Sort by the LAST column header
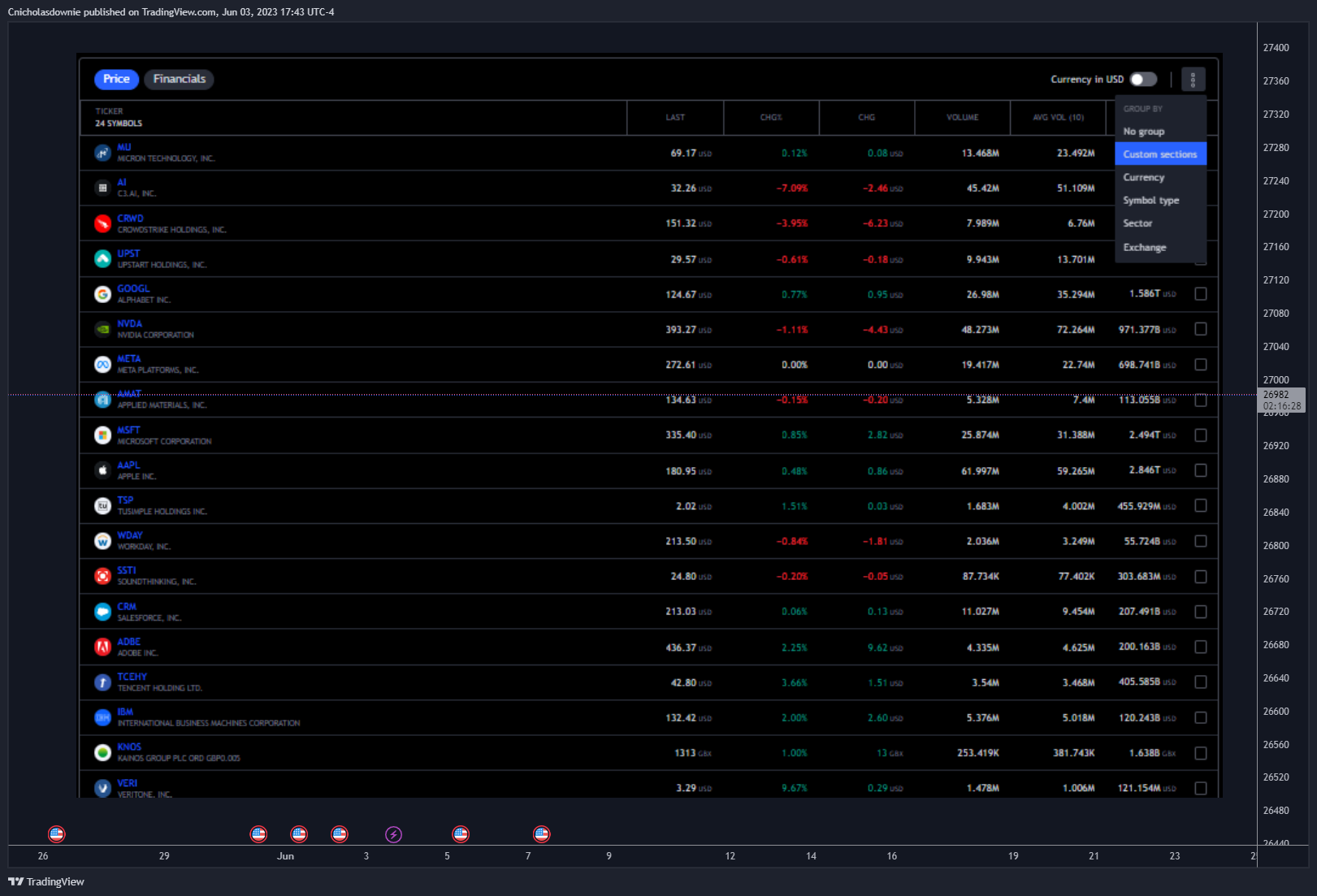 [675, 118]
